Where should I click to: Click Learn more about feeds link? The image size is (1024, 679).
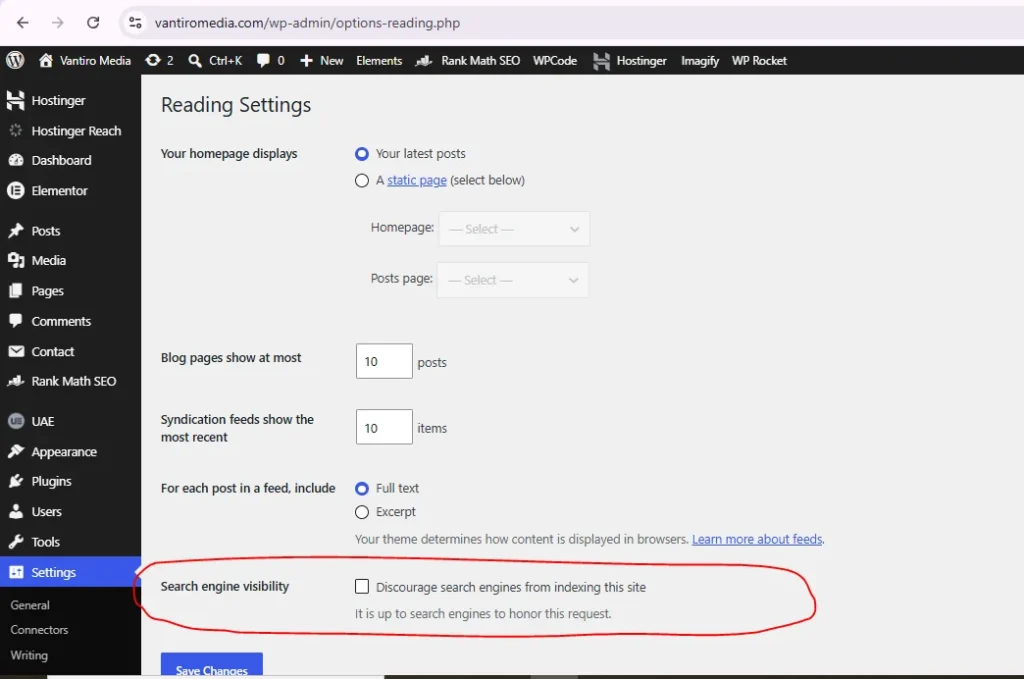pos(757,539)
